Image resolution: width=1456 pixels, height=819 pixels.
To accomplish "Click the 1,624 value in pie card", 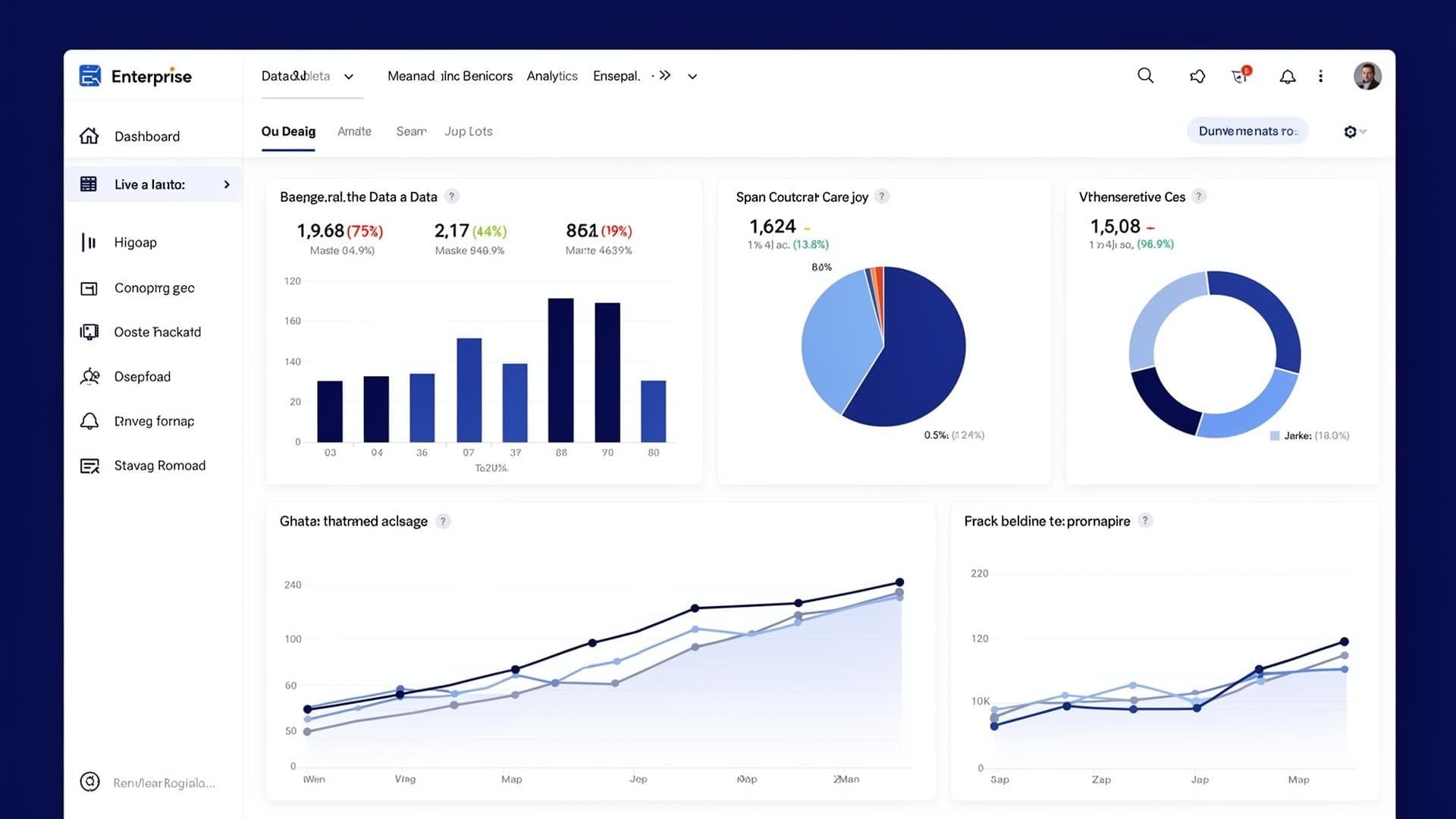I will [773, 226].
